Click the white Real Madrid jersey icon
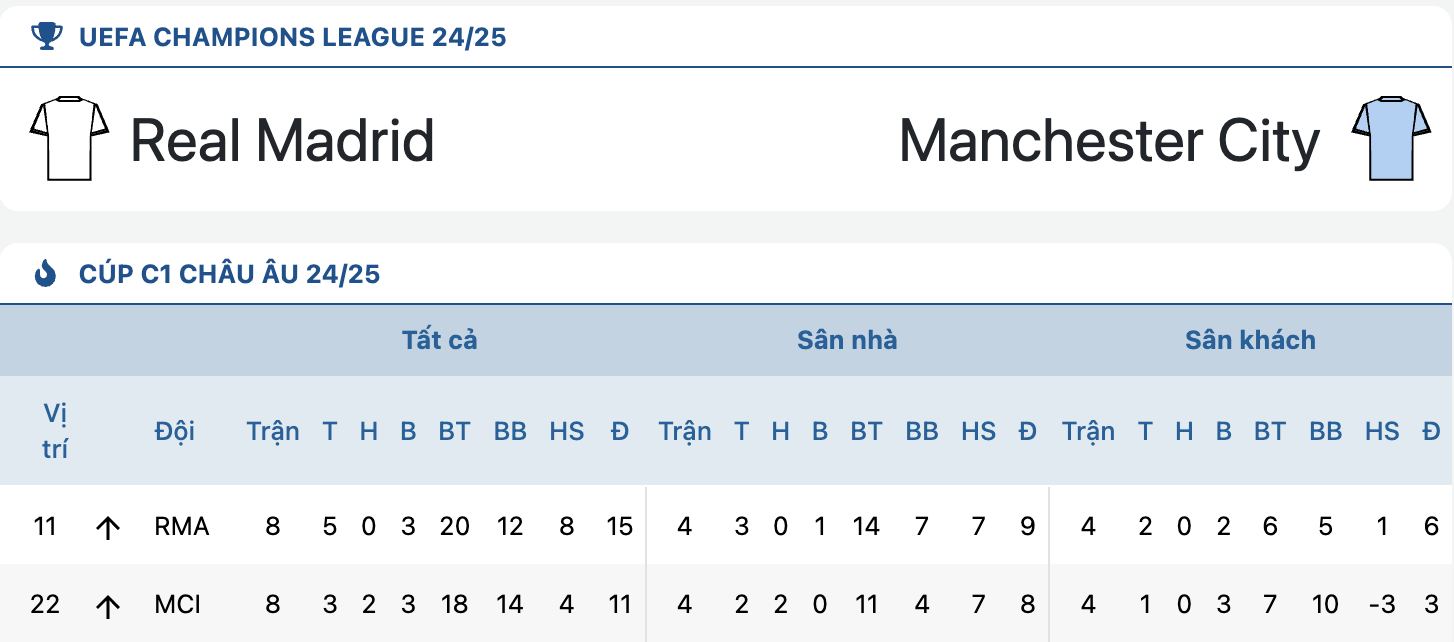Viewport: 1454px width, 642px height. point(69,139)
